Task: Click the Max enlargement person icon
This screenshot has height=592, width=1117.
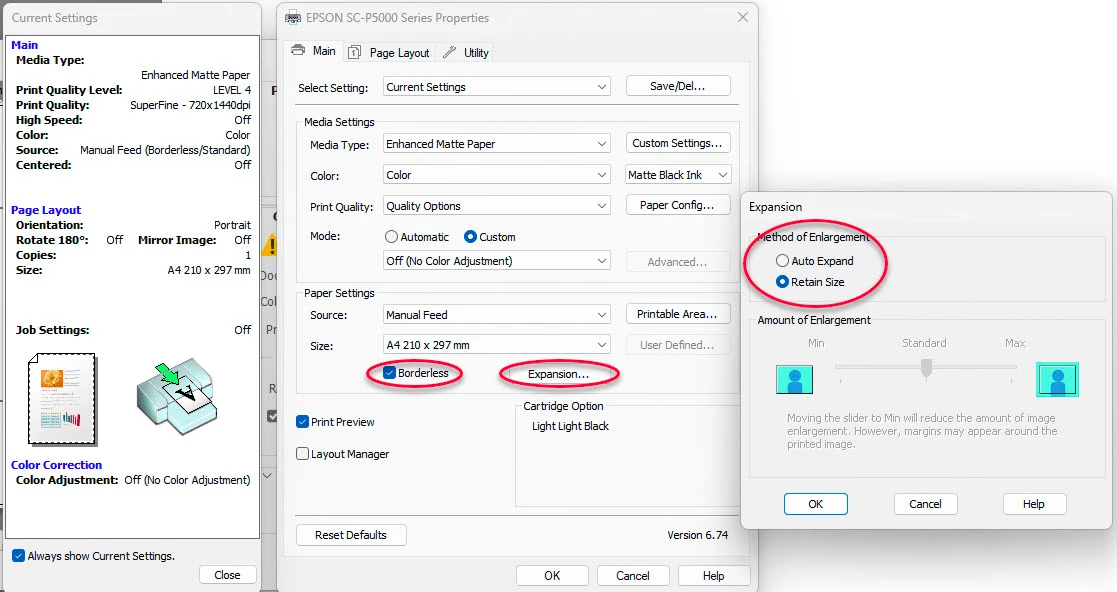Action: click(x=1057, y=379)
